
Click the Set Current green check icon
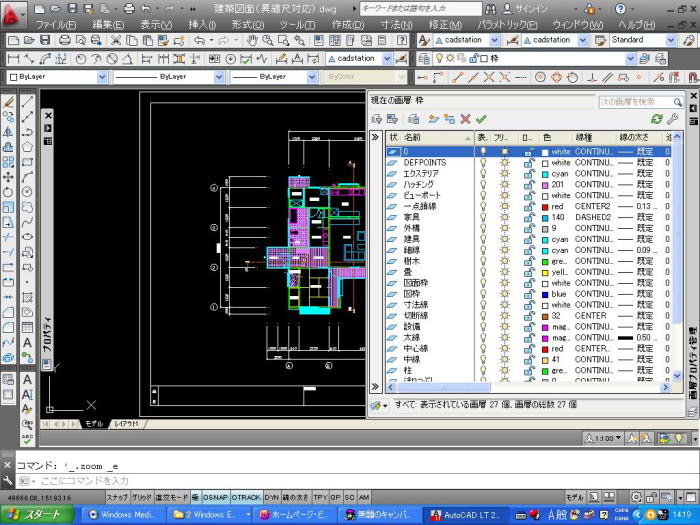click(481, 119)
